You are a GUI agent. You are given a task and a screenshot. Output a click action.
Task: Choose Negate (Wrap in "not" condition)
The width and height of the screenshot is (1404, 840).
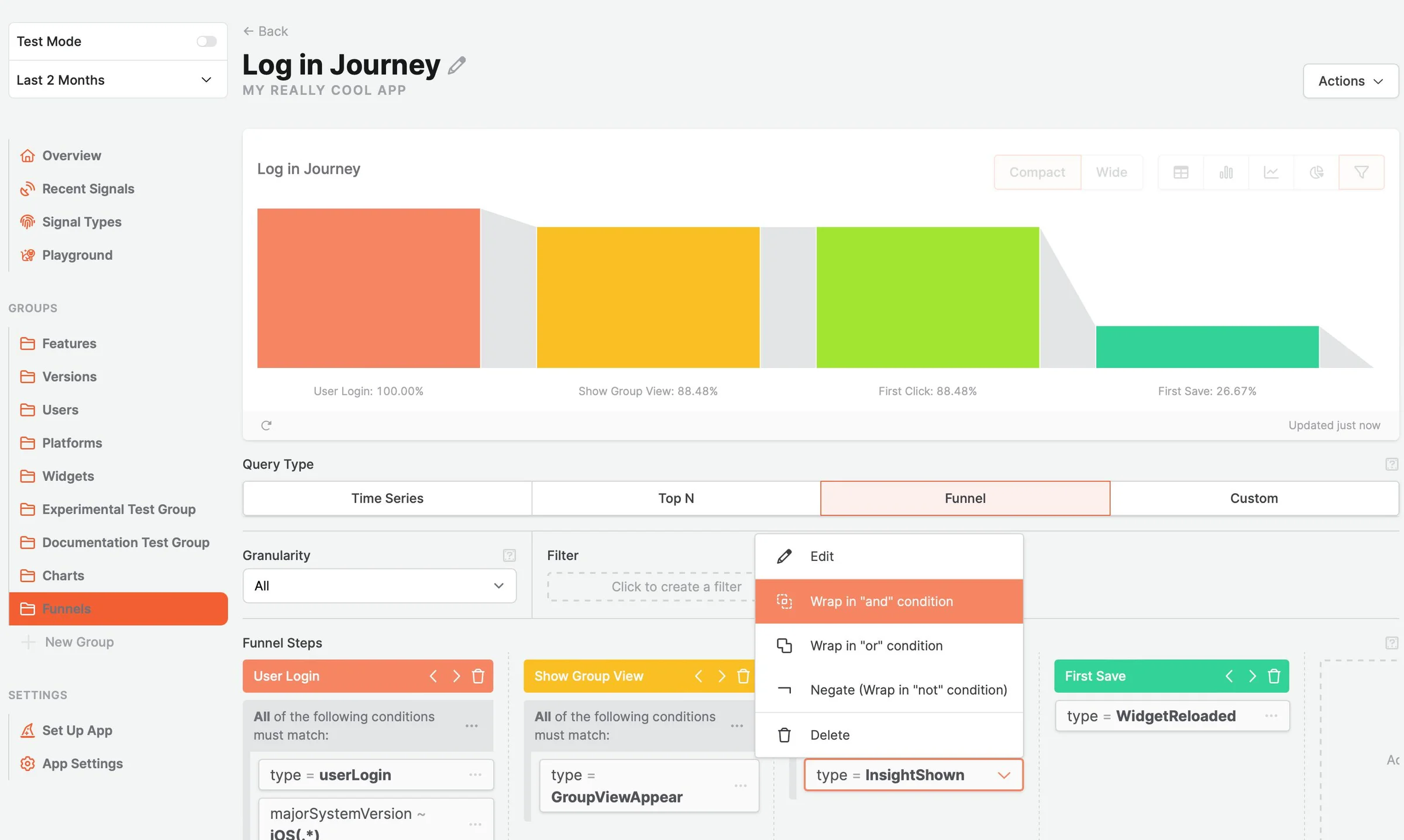[889, 690]
